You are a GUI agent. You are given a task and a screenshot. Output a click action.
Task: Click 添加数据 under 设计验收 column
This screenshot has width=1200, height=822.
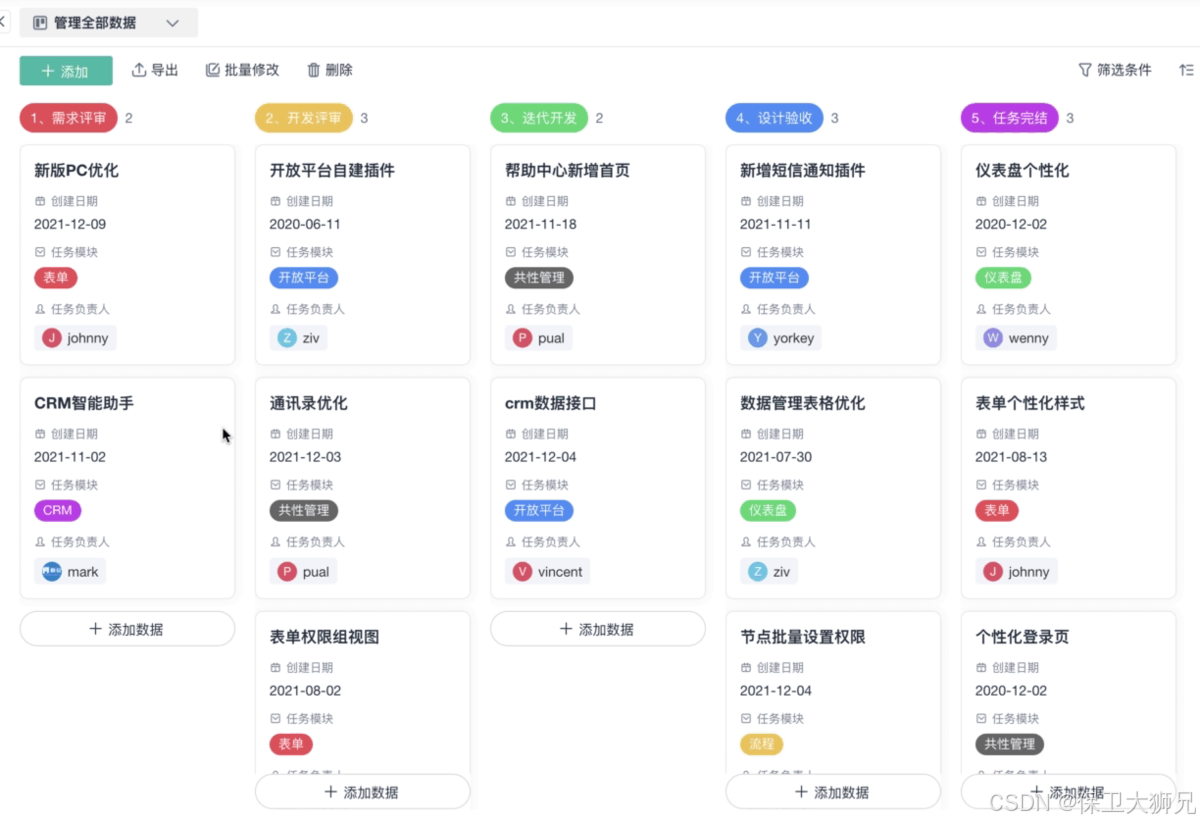[x=833, y=792]
